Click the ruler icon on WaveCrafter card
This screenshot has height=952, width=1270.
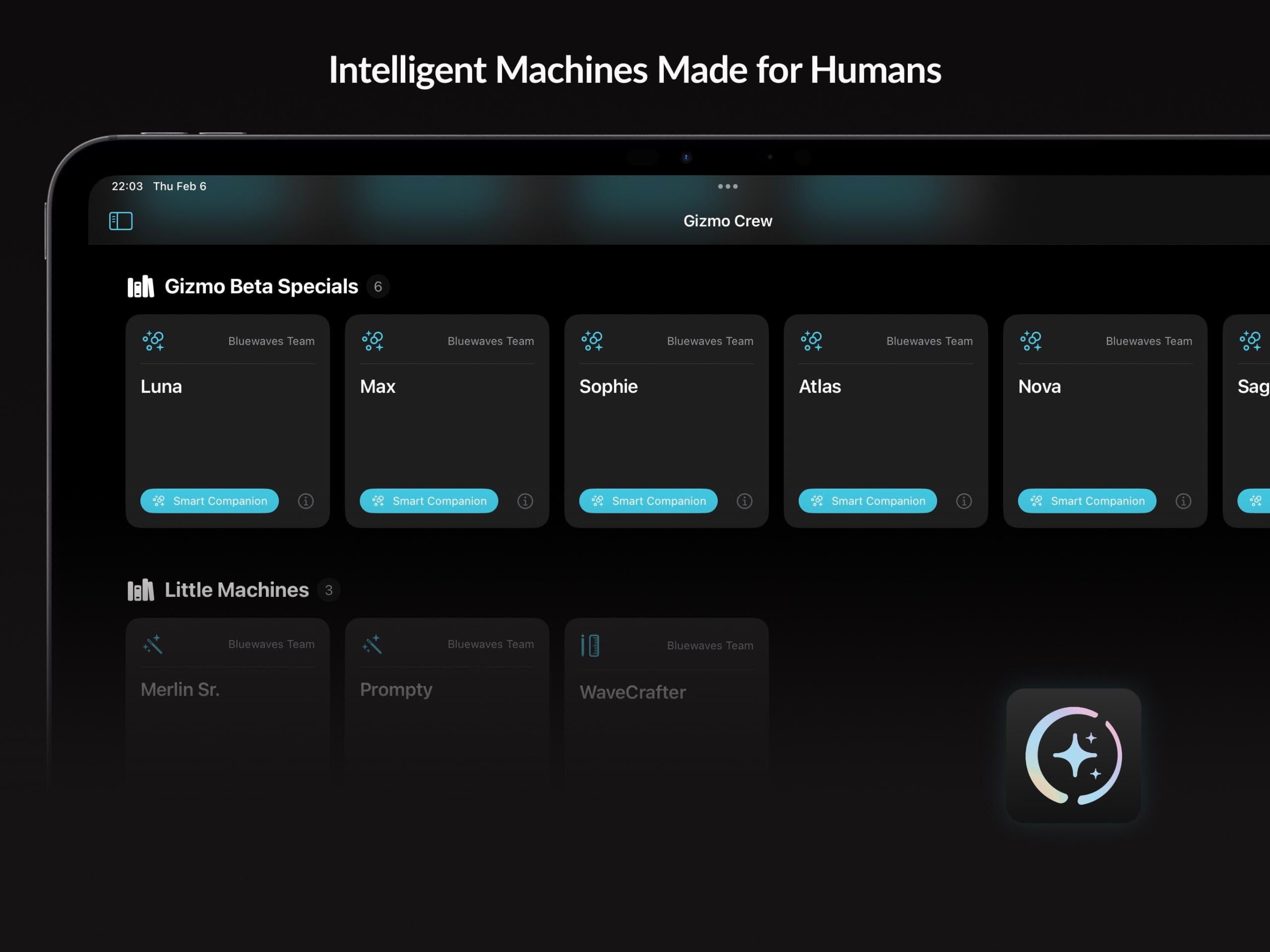click(590, 645)
